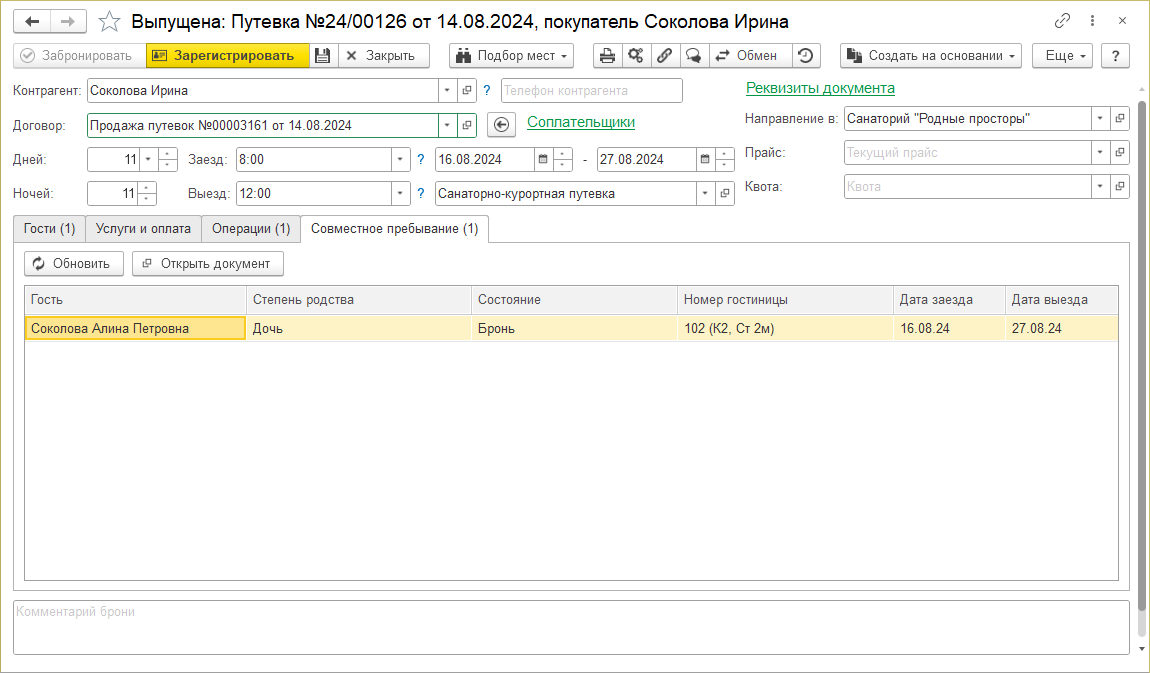Click Степень родства column header
The width and height of the screenshot is (1150, 673).
coord(359,300)
